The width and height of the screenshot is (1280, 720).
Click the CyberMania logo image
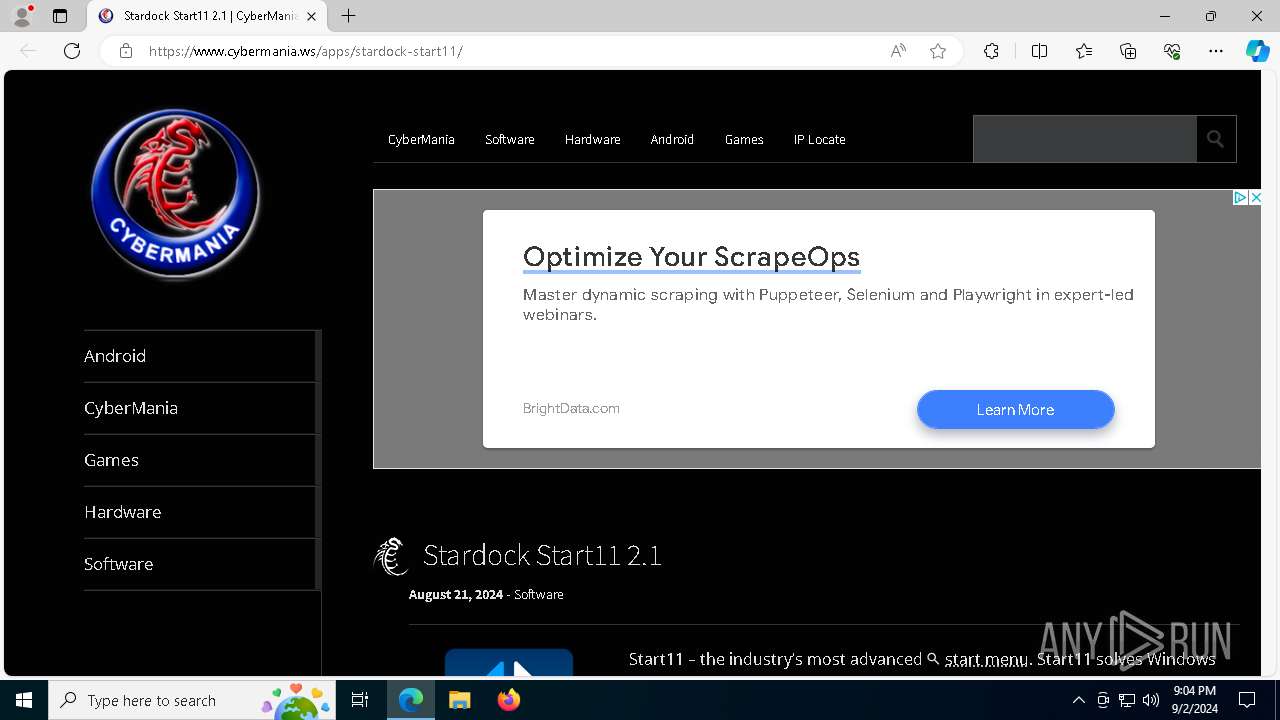coord(175,194)
